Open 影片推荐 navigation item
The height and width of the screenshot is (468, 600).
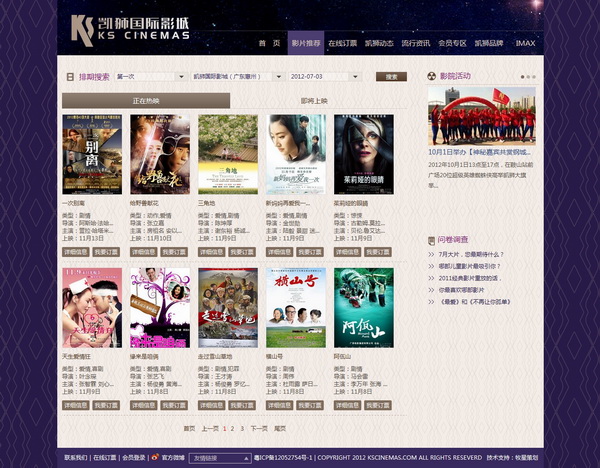click(306, 43)
